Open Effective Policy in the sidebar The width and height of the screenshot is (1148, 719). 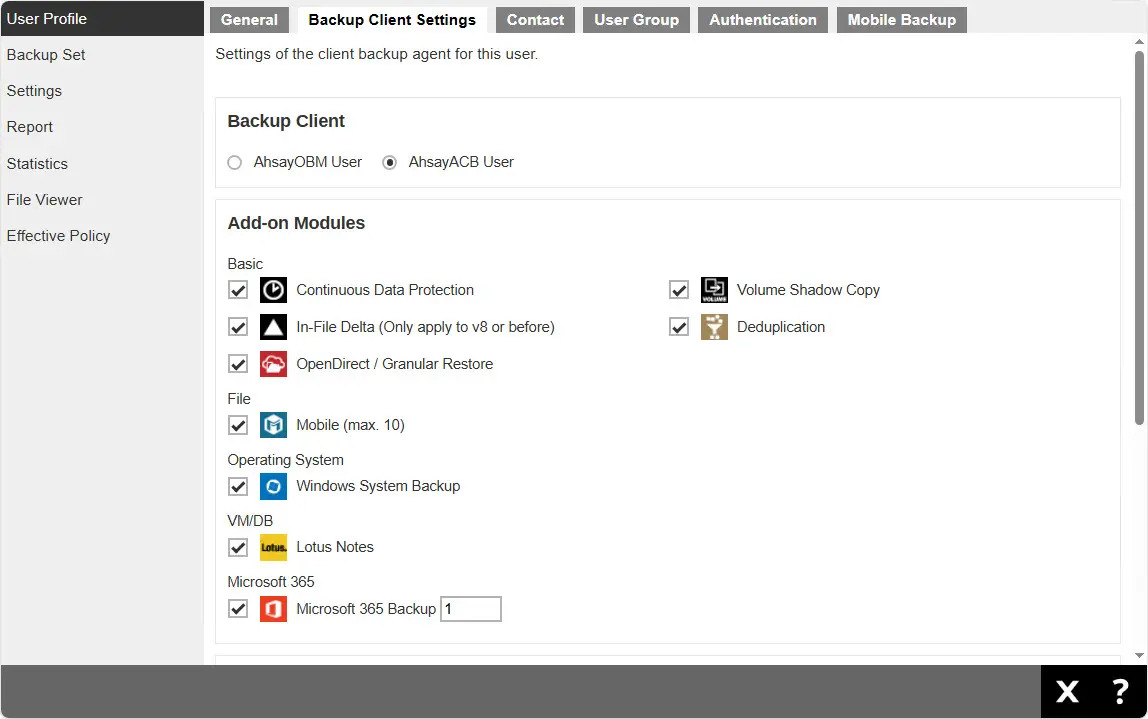point(58,236)
